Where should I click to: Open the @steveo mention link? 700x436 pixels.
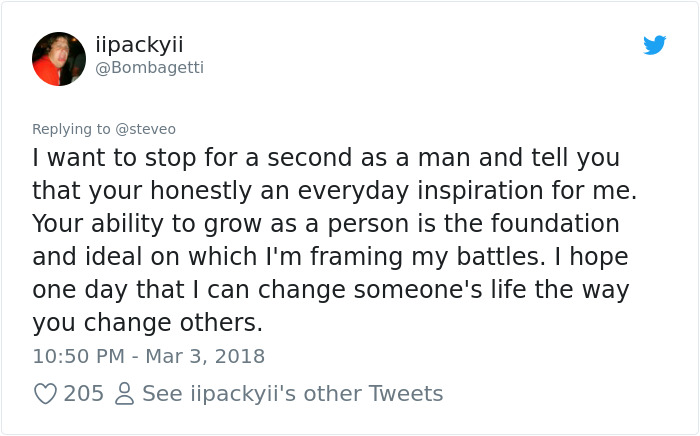click(x=146, y=129)
